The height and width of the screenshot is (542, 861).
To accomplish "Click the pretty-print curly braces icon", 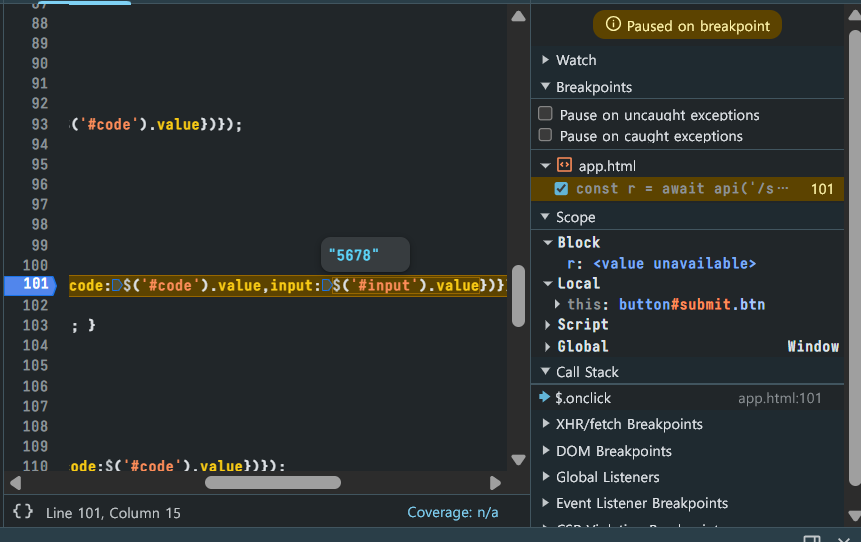I will tap(23, 512).
